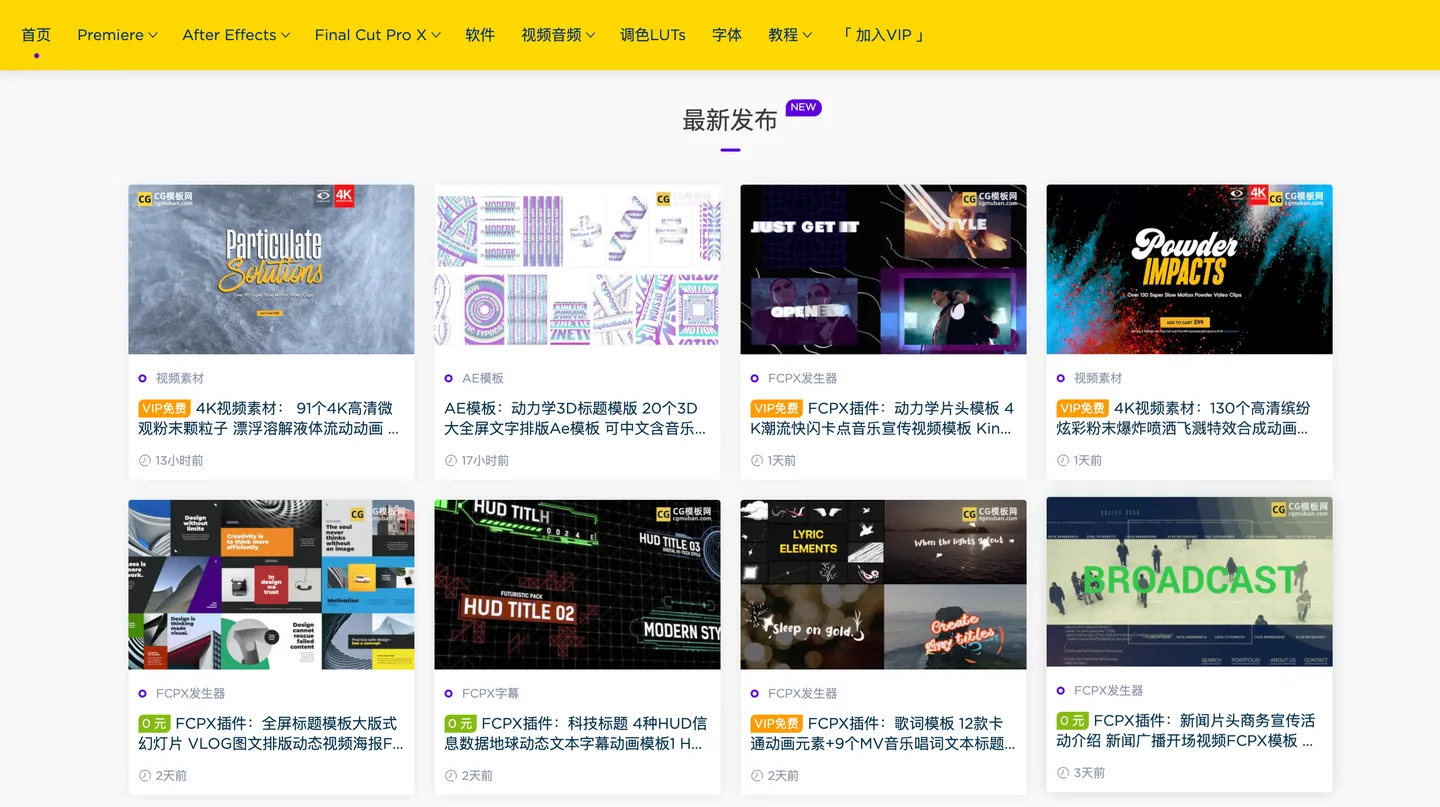
Task: Click VIP免费 badge on 歌词模板 post
Action: 776,723
